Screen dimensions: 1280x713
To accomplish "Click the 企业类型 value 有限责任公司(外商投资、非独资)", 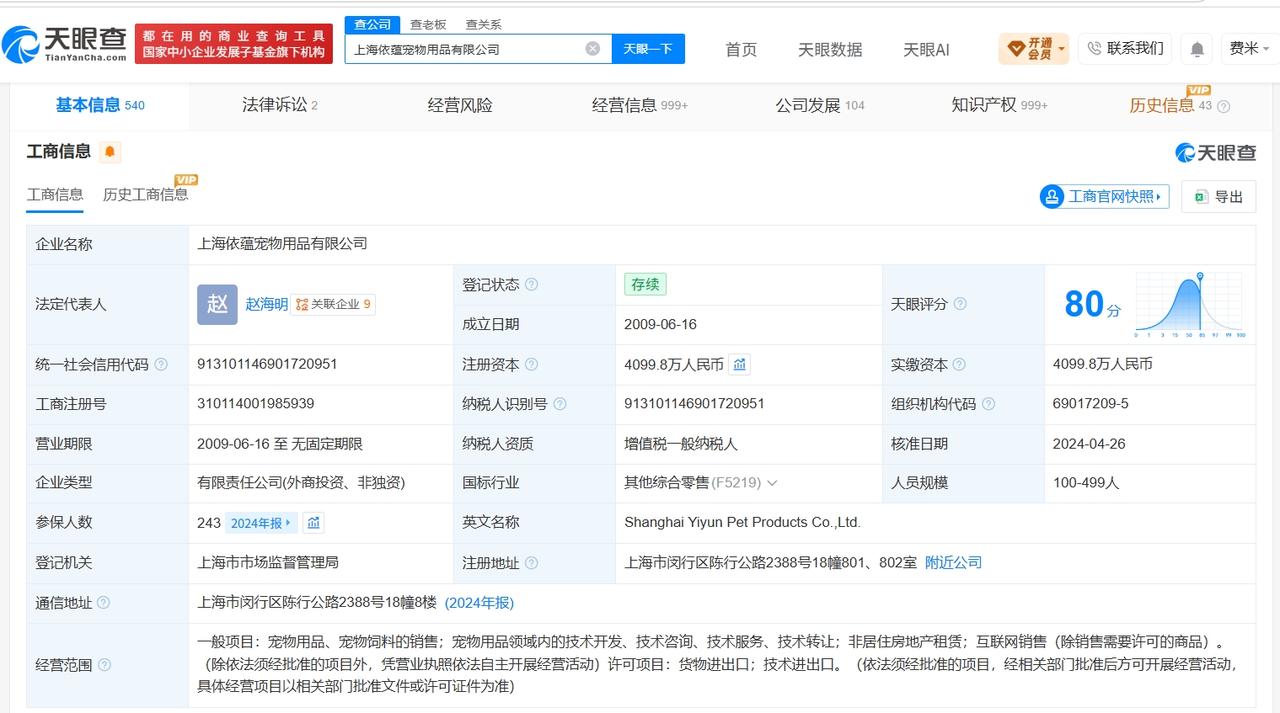I will coord(301,483).
